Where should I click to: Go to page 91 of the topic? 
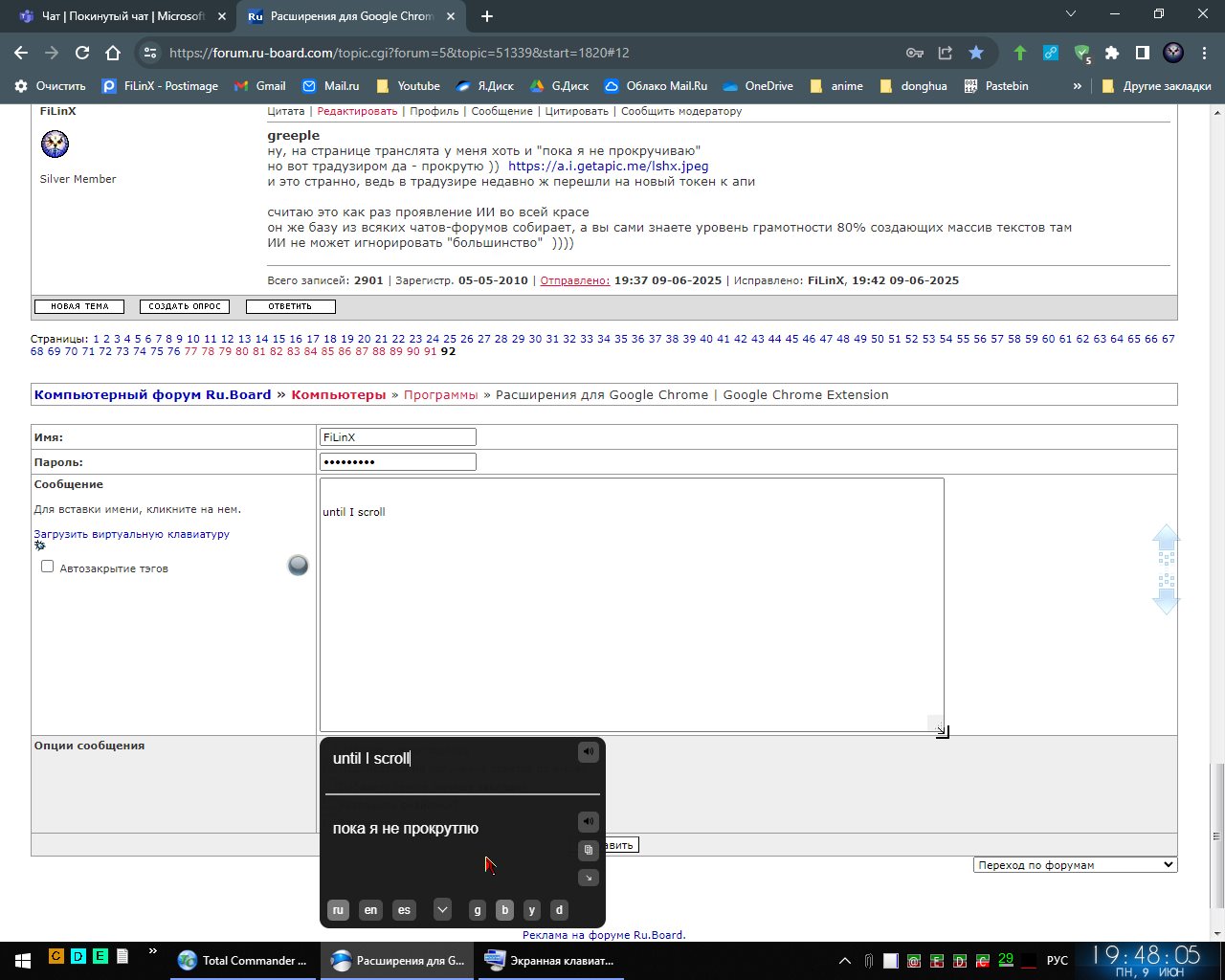pos(430,351)
